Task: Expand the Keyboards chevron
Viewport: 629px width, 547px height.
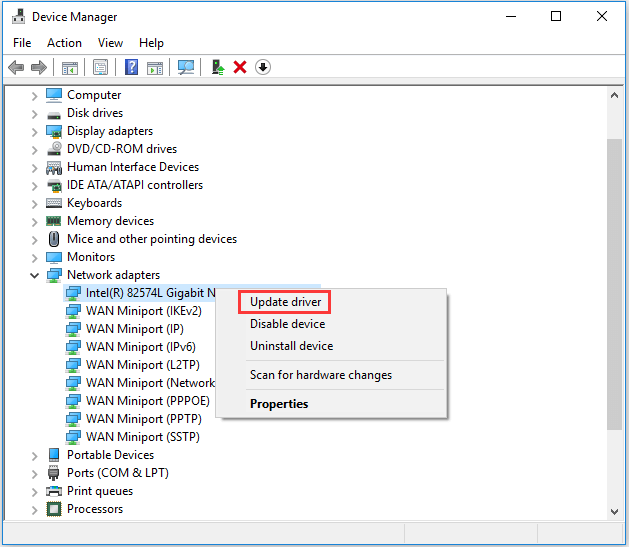Action: (34, 204)
